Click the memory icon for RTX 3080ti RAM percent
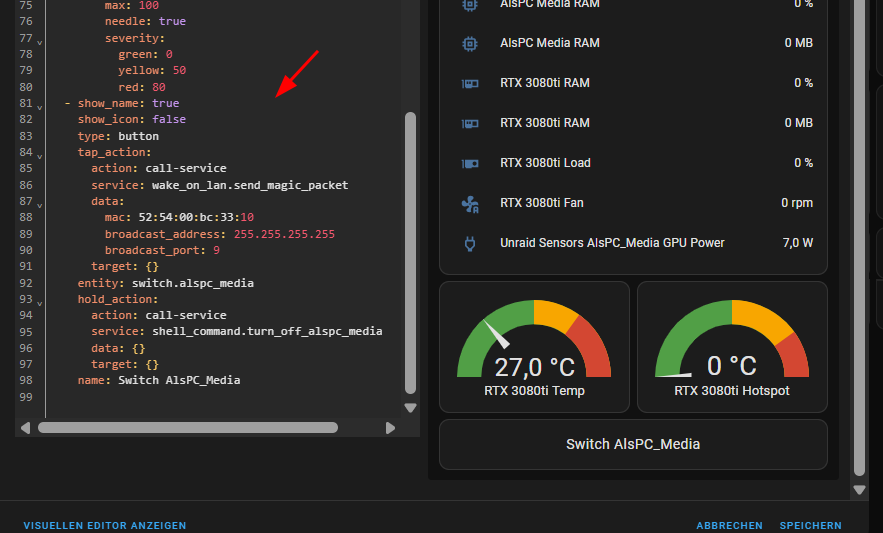883x533 pixels. coord(470,83)
